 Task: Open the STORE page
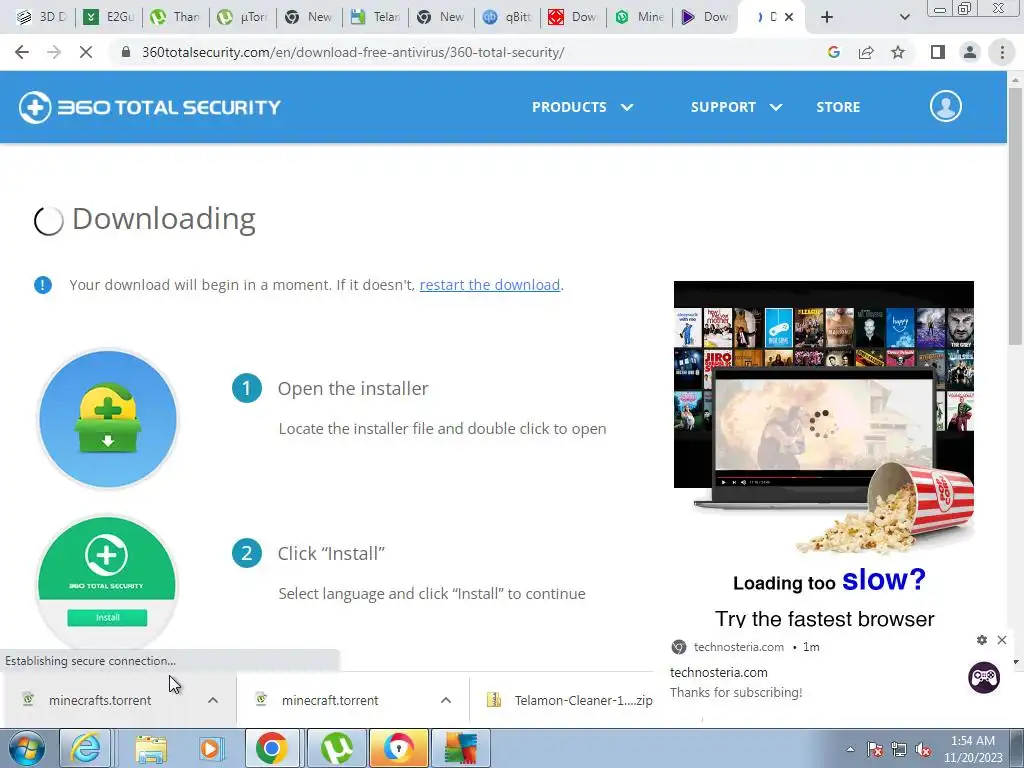(x=838, y=107)
